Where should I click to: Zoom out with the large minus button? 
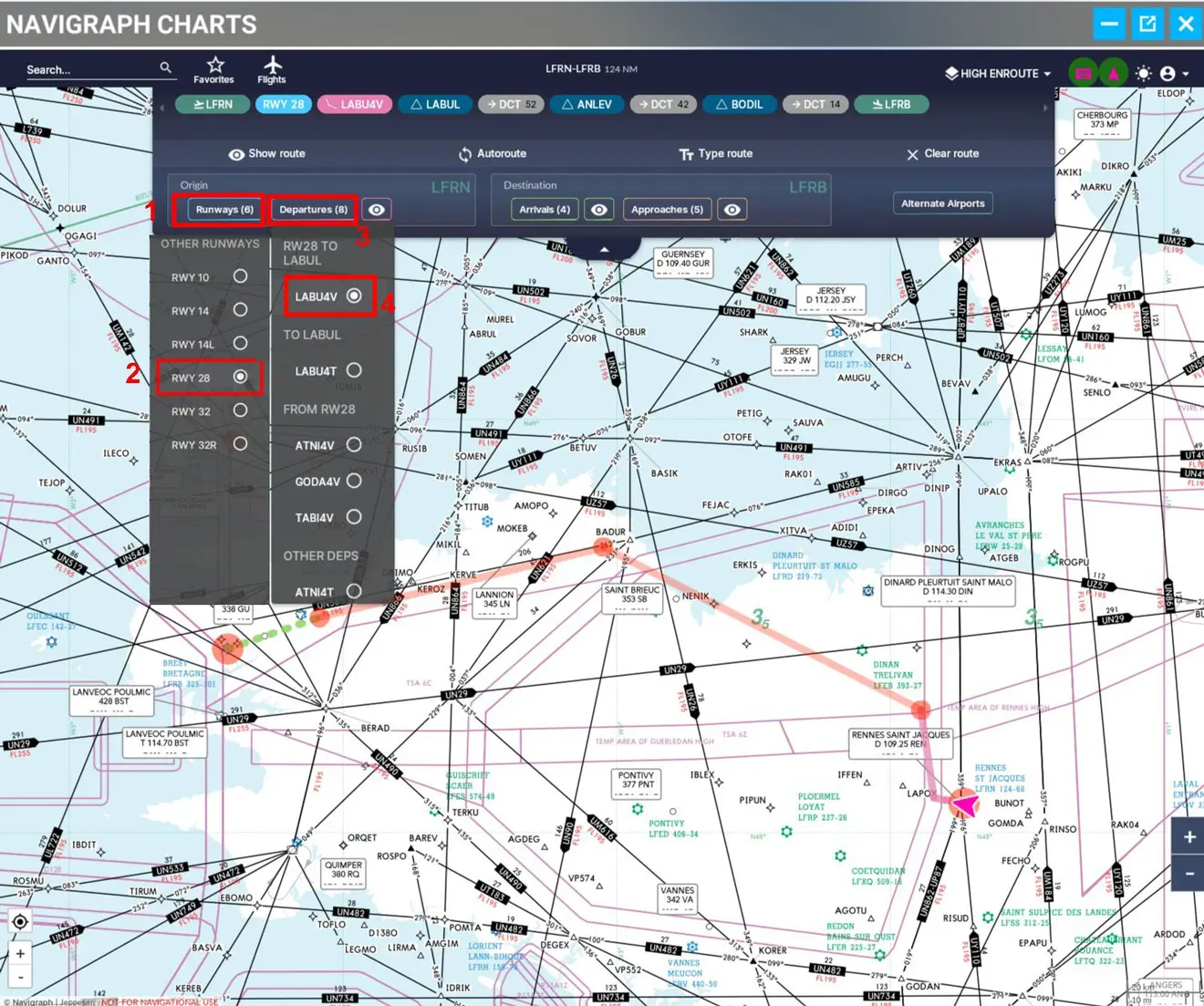1189,873
